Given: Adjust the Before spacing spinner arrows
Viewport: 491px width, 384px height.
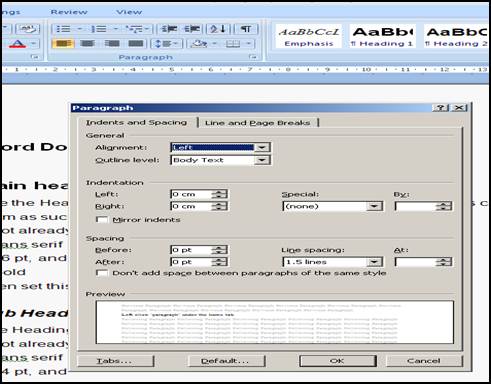Looking at the screenshot, I should coord(220,250).
